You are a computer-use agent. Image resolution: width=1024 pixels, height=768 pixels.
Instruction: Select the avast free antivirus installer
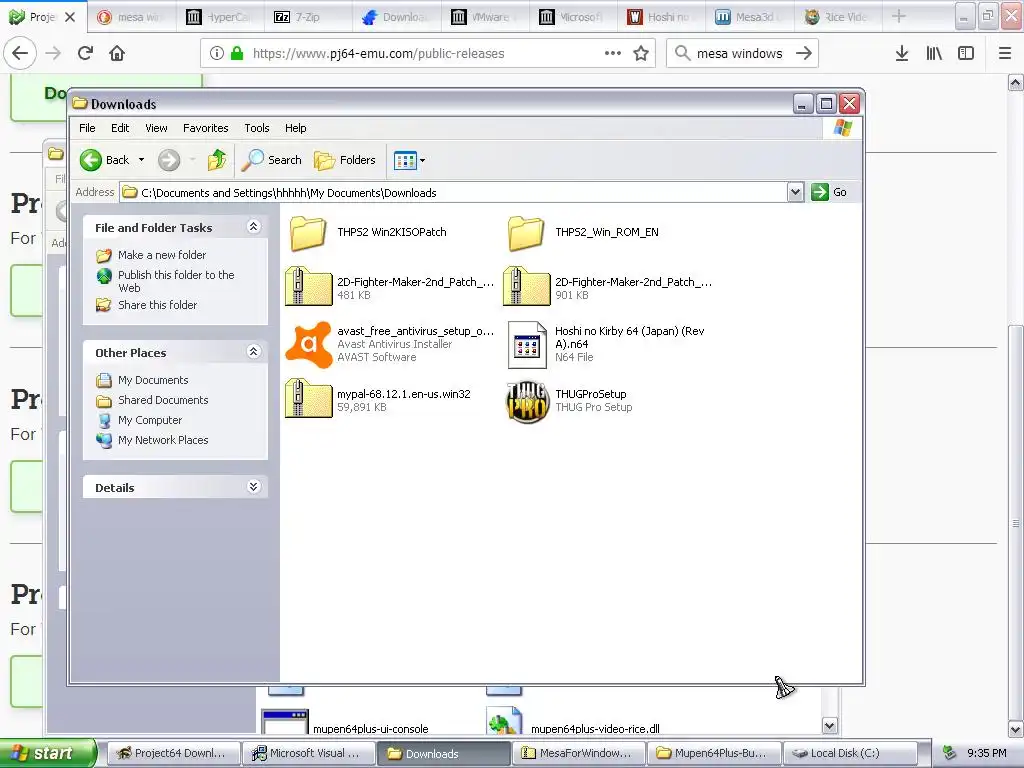pyautogui.click(x=390, y=344)
